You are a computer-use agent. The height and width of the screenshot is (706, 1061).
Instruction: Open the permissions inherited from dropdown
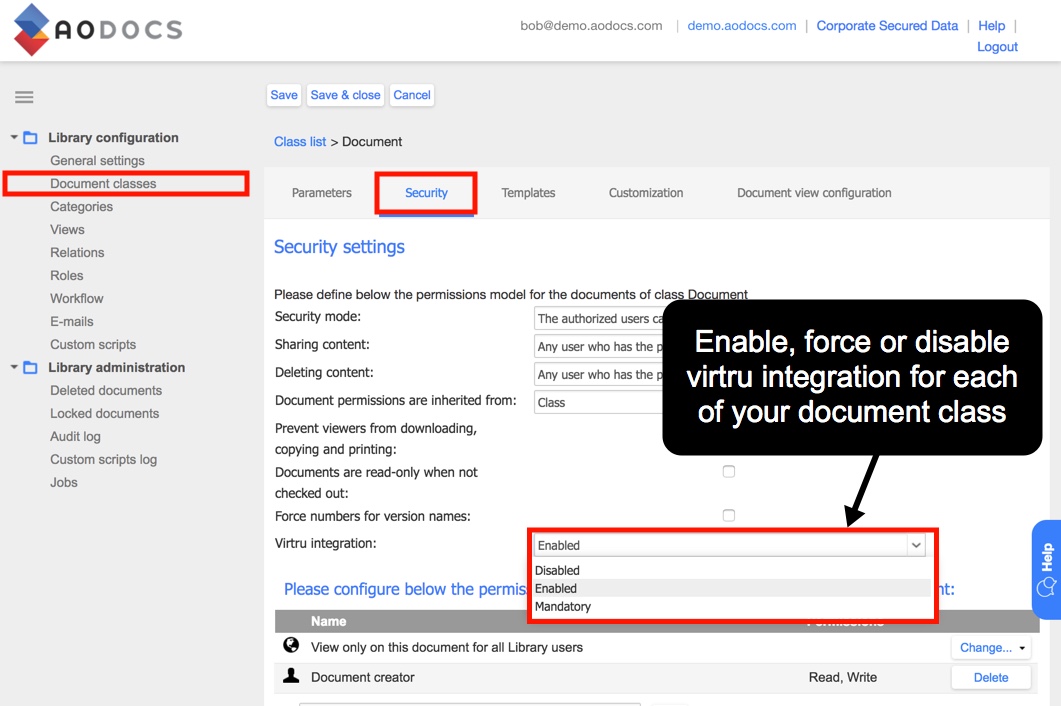pyautogui.click(x=599, y=402)
